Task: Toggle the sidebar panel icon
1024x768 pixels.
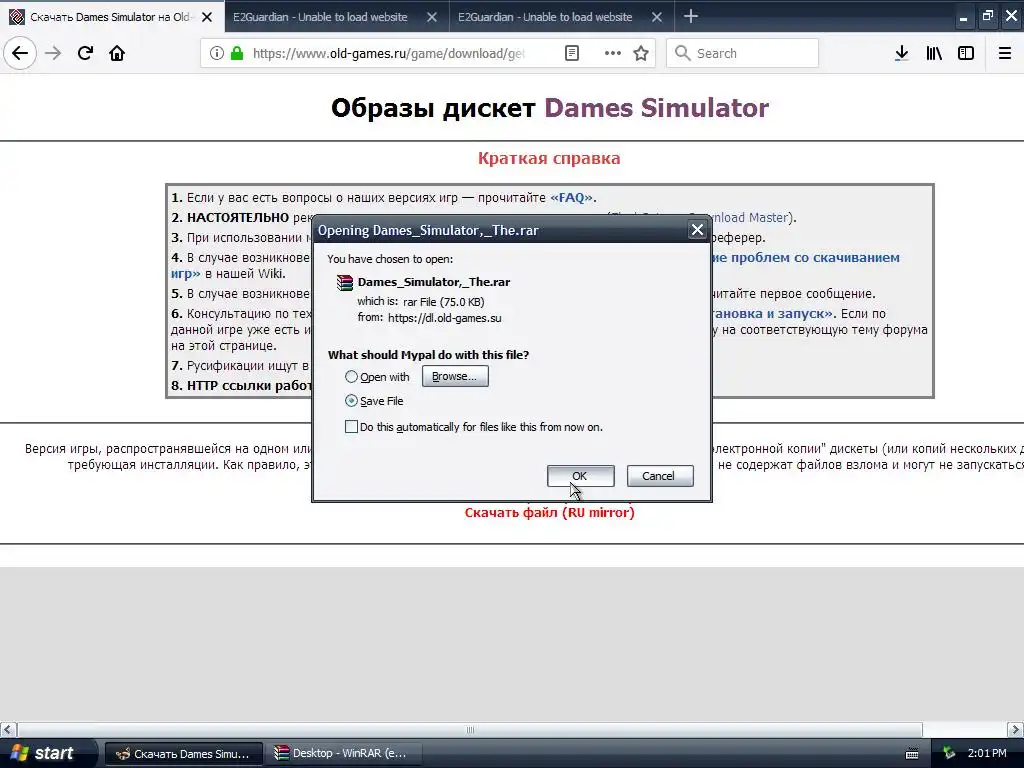Action: 966,53
